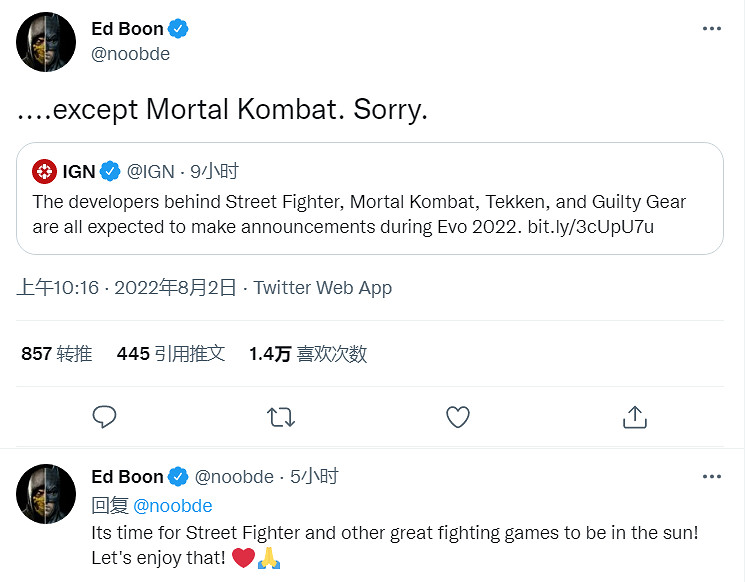745x582 pixels.
Task: Click the IGN red logo avatar
Action: pos(45,171)
